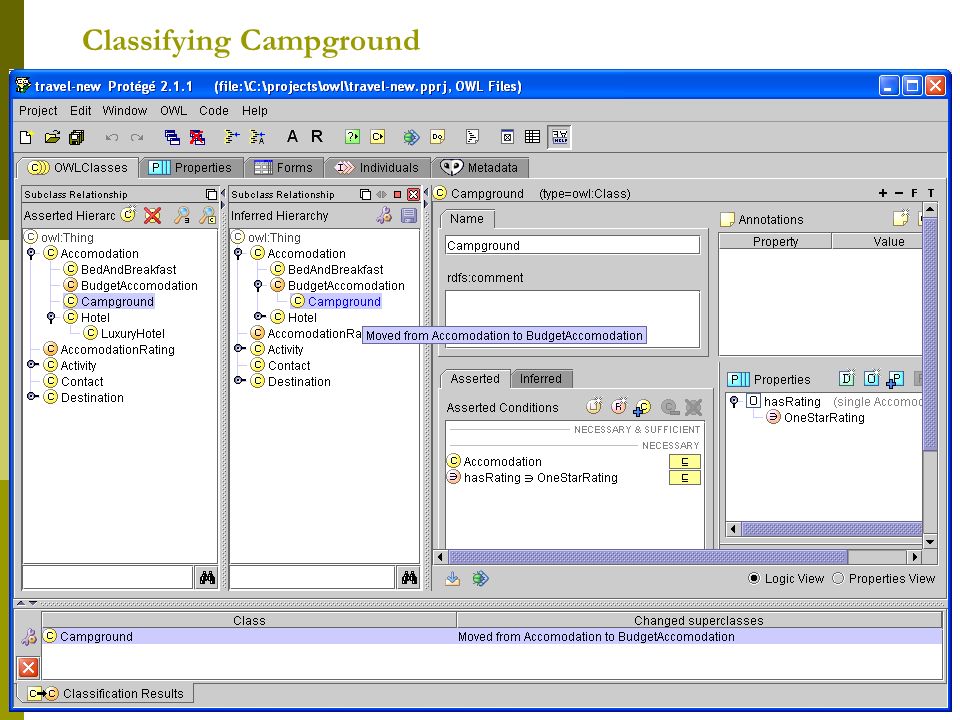Expand Destination node in asserted hierarchy
The height and width of the screenshot is (720, 960).
click(32, 397)
